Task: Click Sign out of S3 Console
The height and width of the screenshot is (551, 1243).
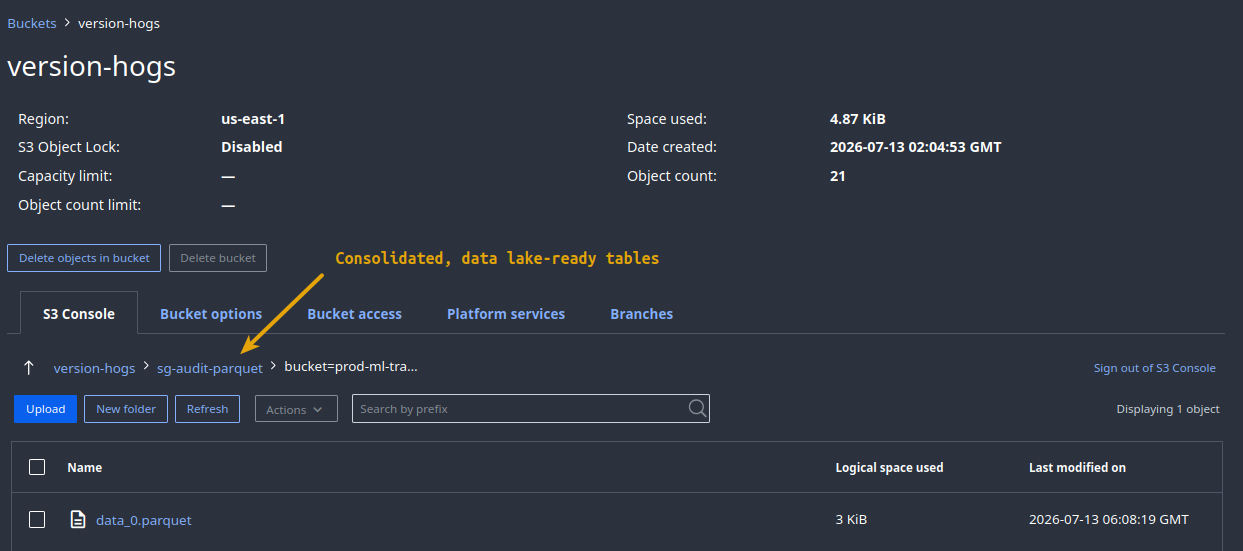Action: pos(1155,368)
